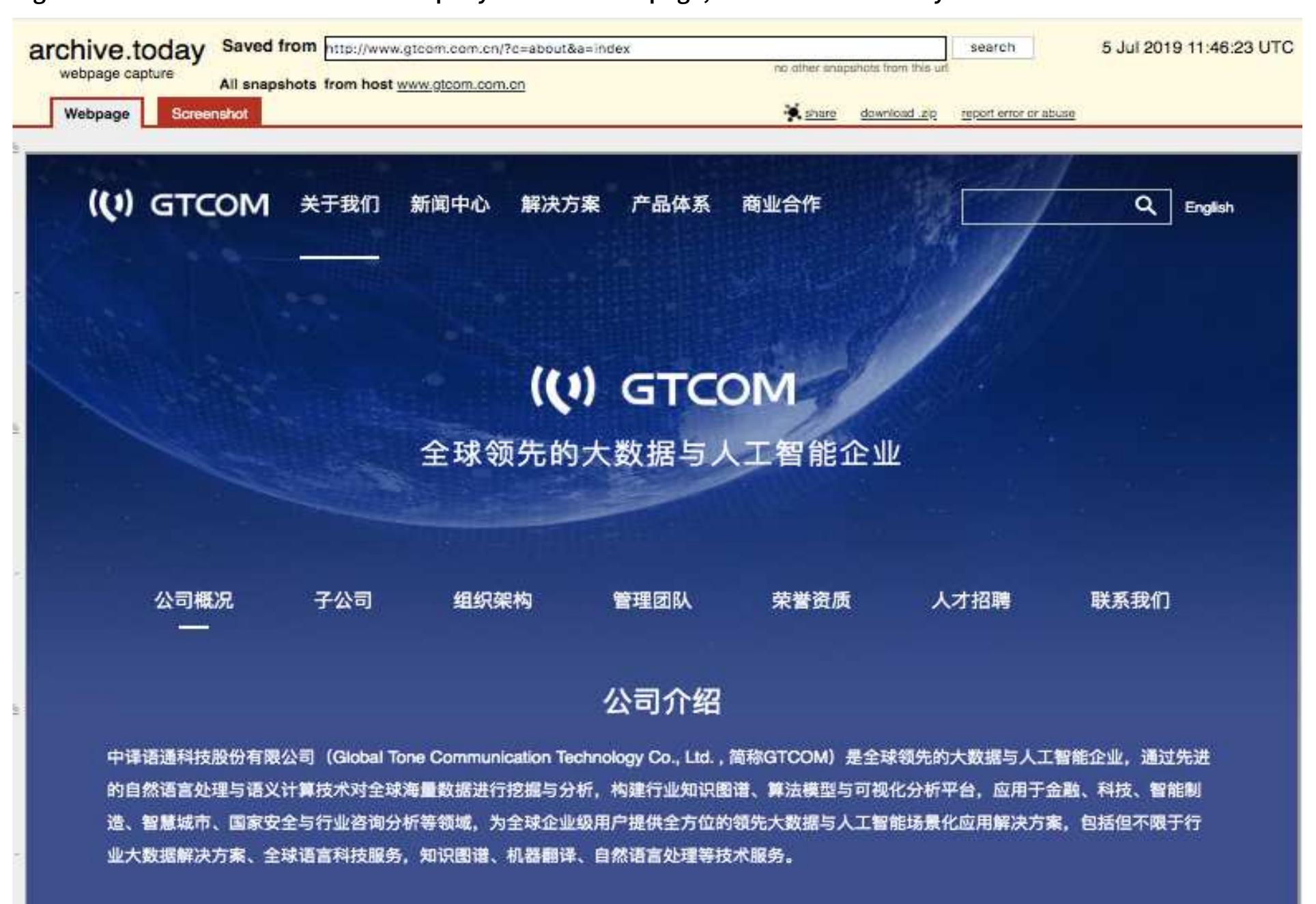Viewport: 1316px width, 904px height.
Task: Open the 关于我们 navigation menu
Action: (339, 204)
